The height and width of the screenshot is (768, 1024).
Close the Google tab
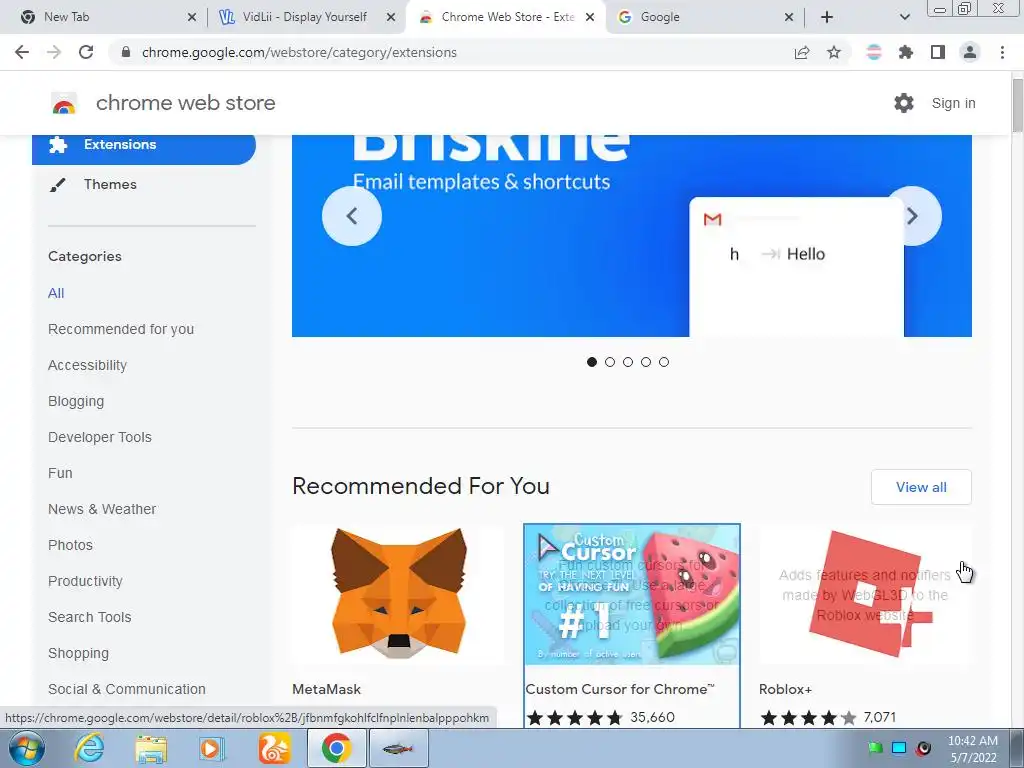[789, 17]
